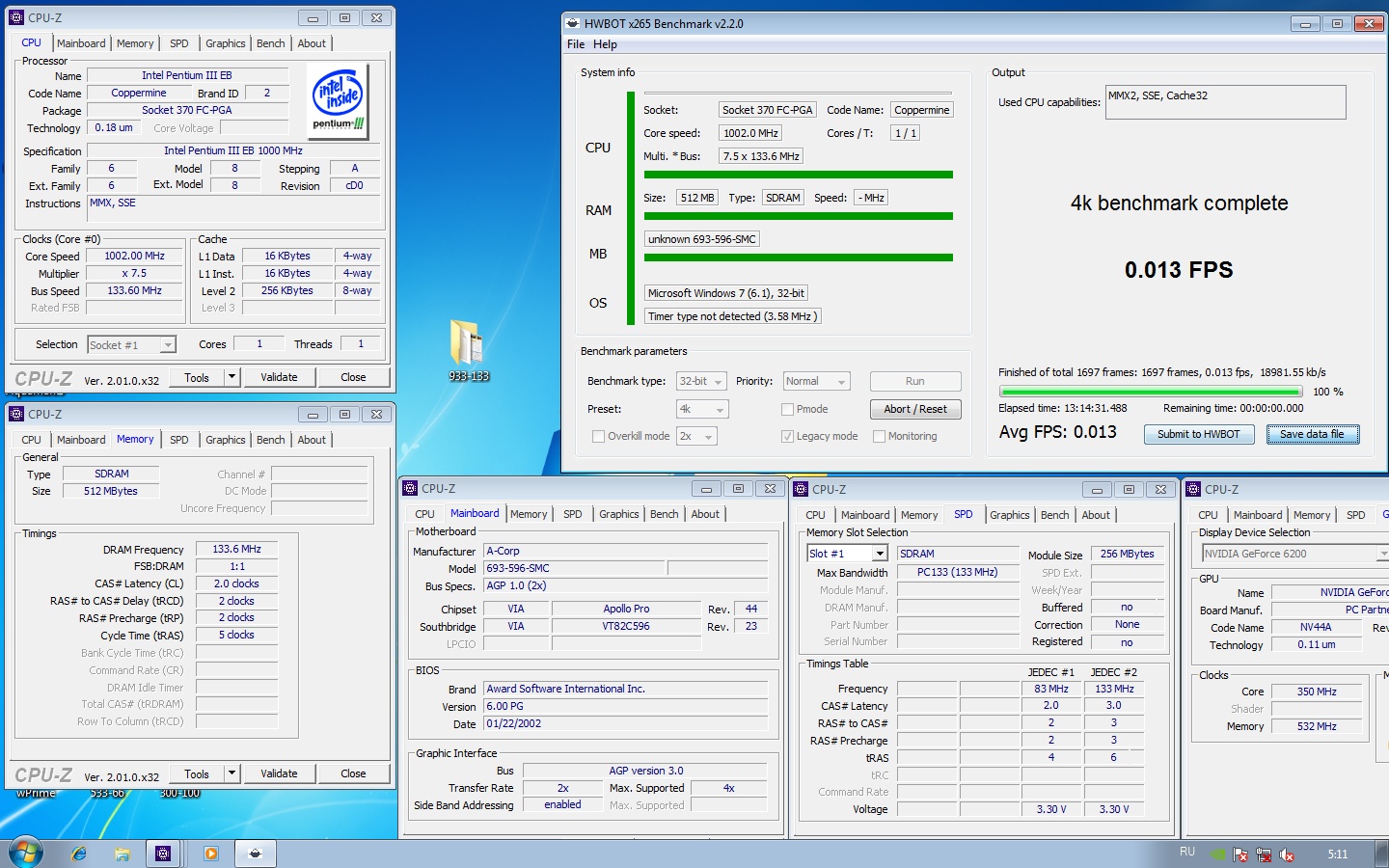Open the Mainboard tab in CPU-Z Graphics window
This screenshot has height=868, width=1389.
tap(1258, 515)
